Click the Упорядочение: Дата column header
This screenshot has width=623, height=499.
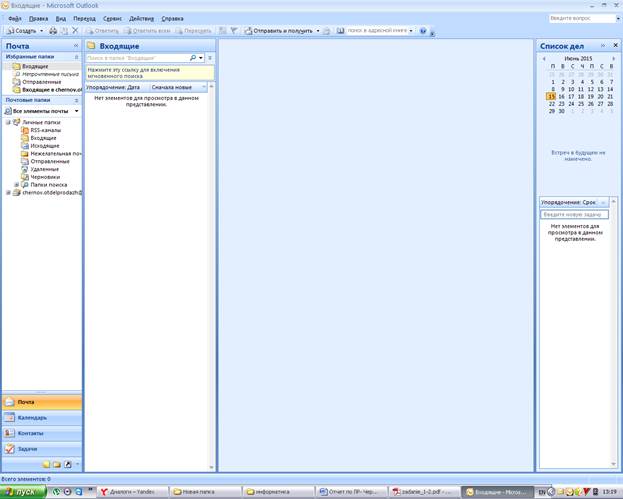[x=117, y=87]
